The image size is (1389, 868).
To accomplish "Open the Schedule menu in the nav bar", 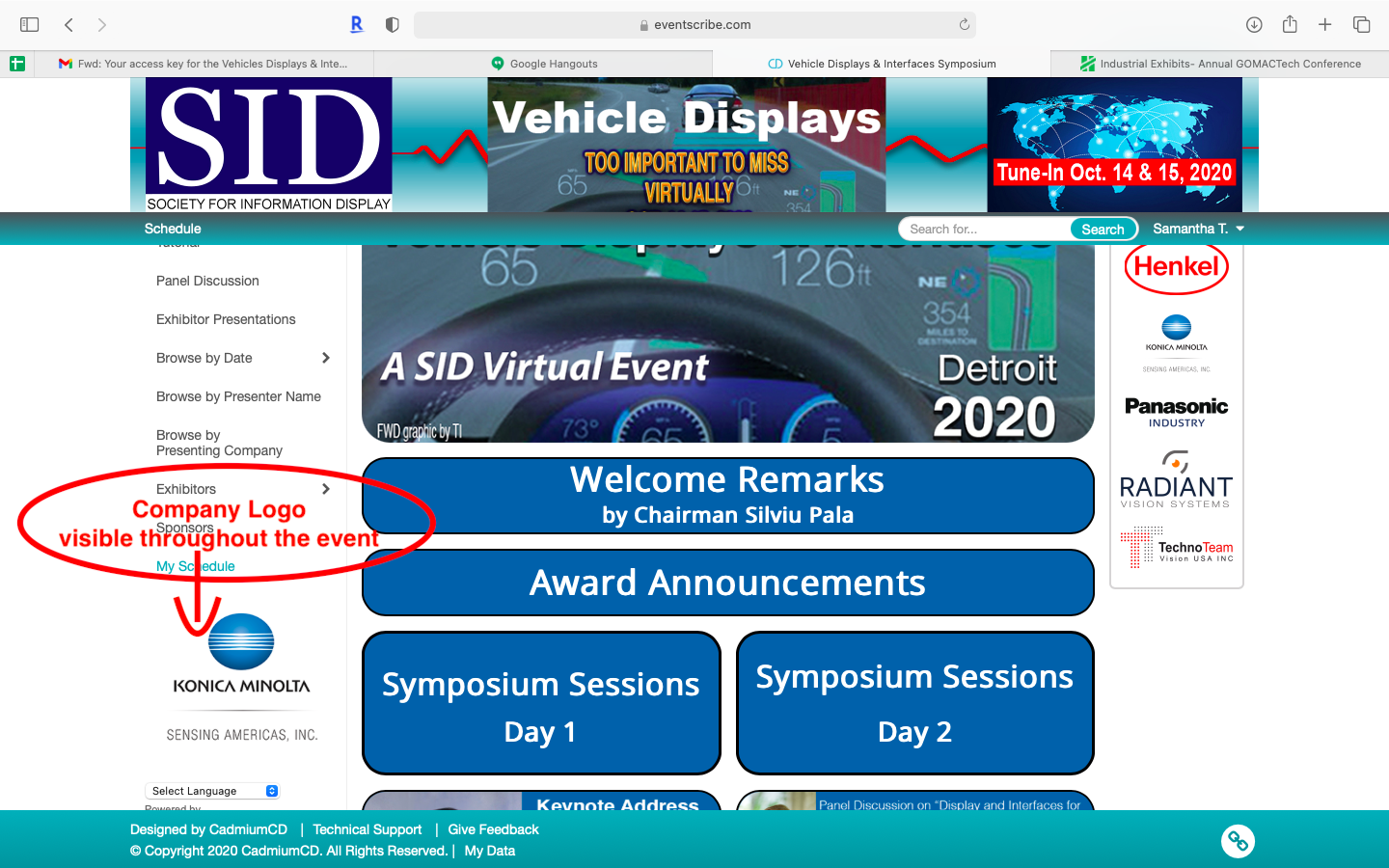I will point(173,229).
